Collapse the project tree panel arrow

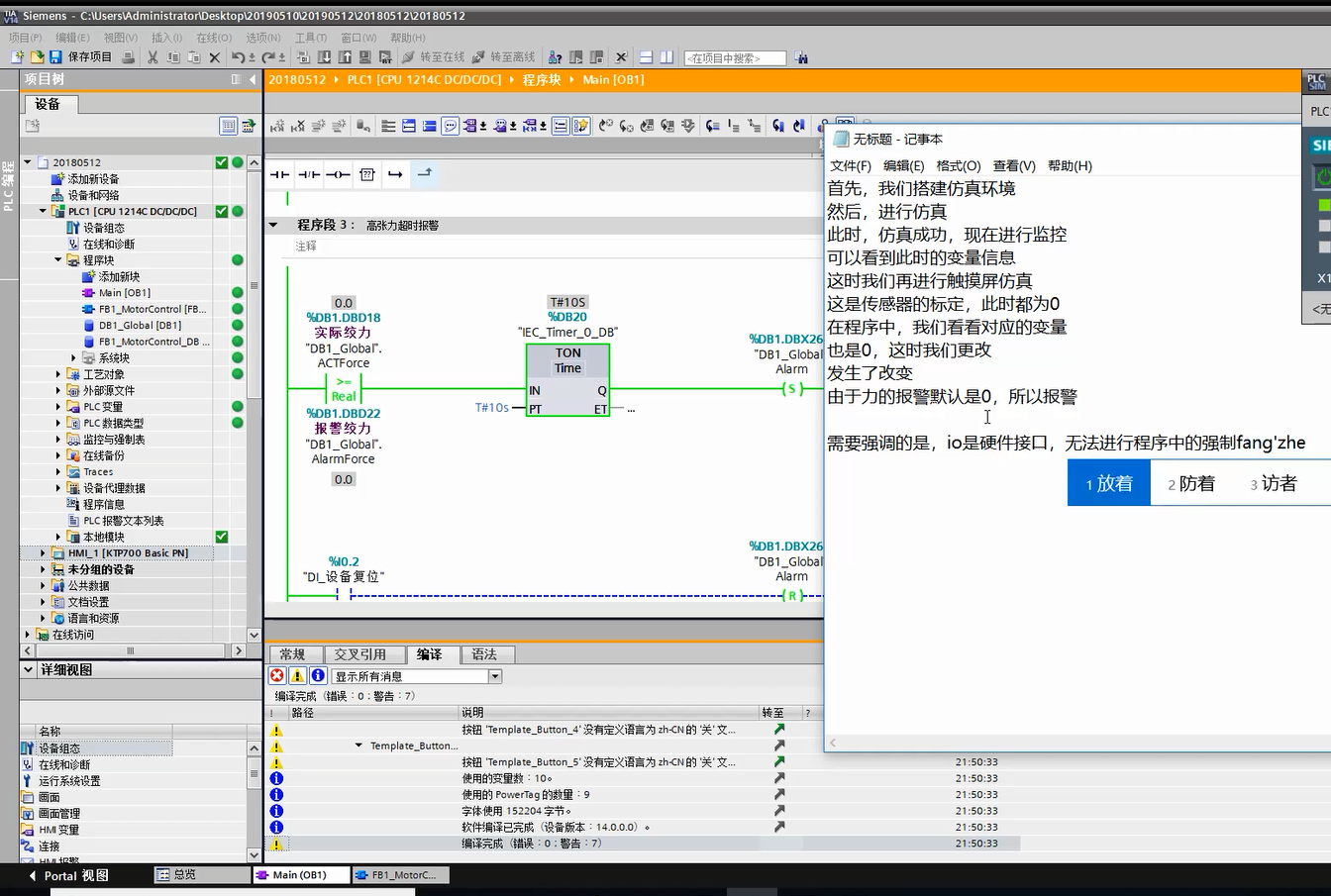coord(253,79)
